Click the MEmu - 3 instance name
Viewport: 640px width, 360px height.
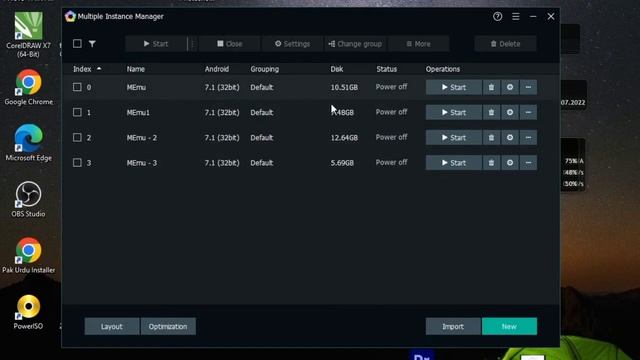point(142,163)
